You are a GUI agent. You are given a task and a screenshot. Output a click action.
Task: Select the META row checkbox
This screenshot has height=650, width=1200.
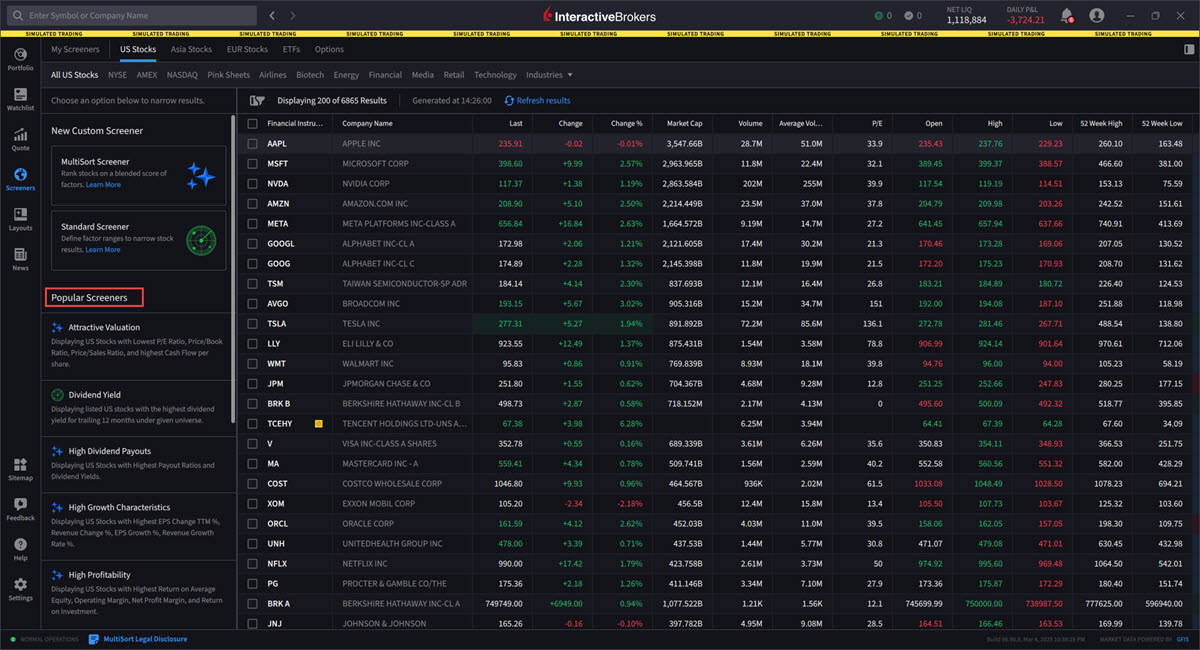point(253,224)
